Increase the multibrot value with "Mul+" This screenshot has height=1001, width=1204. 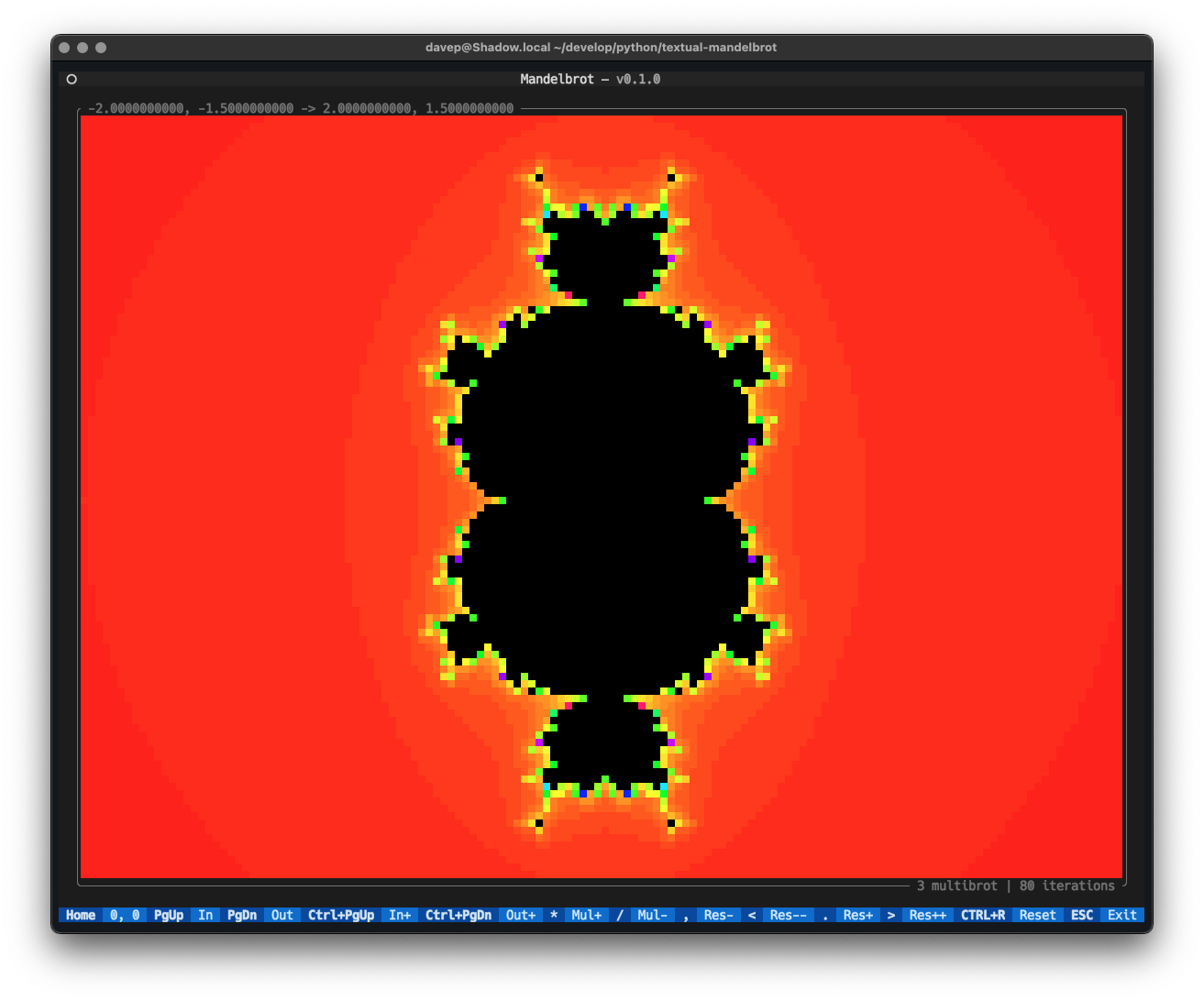click(x=587, y=915)
